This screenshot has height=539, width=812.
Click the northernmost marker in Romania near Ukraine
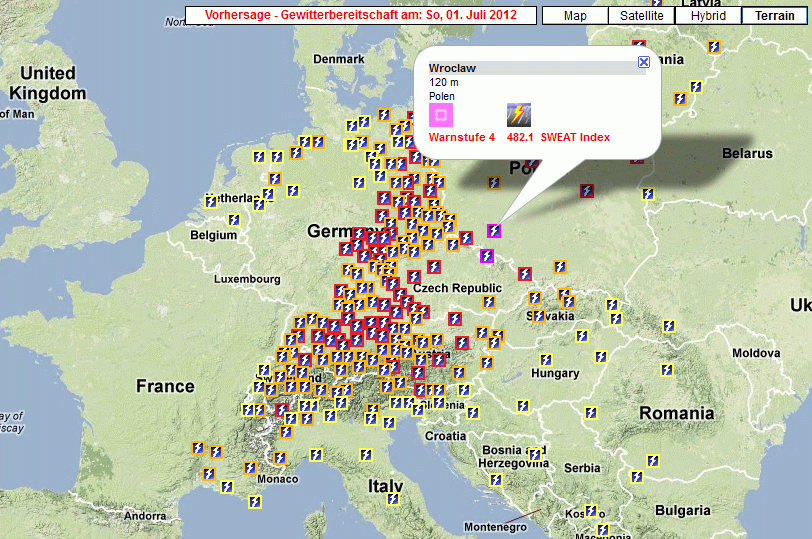click(669, 326)
